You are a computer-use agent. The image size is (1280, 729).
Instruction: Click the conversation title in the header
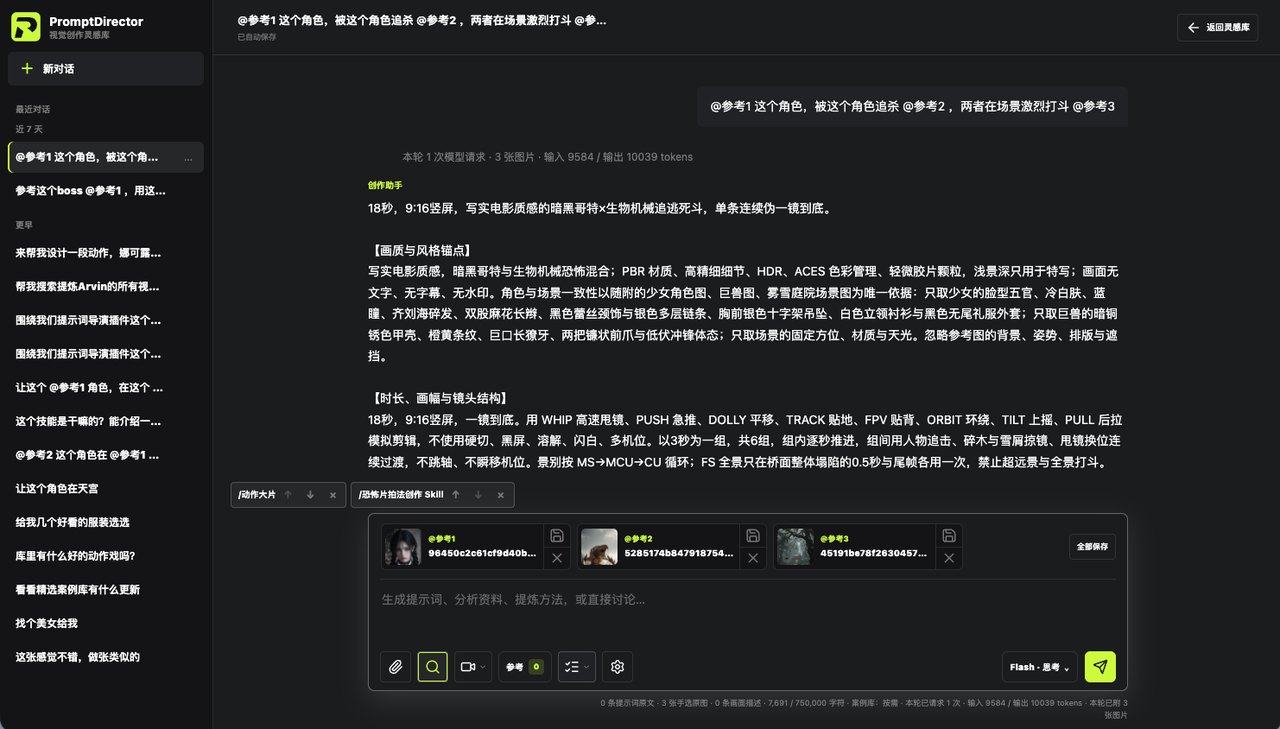pos(422,20)
